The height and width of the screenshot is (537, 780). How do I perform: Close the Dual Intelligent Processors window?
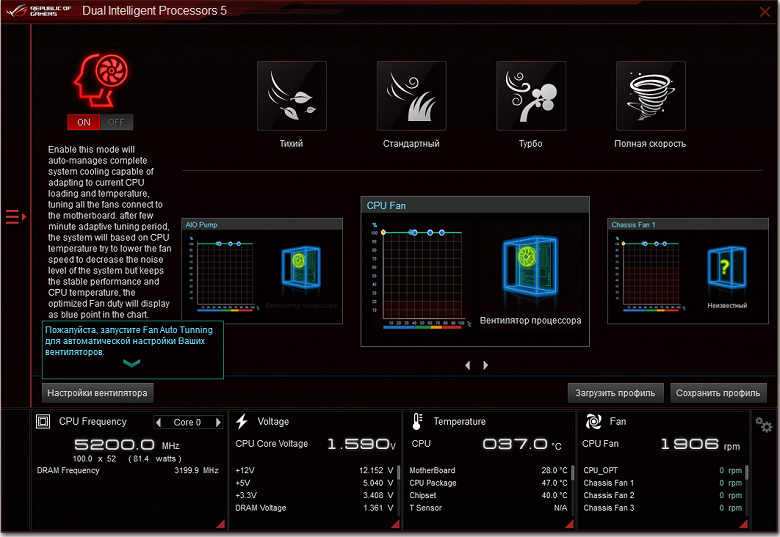pos(765,11)
